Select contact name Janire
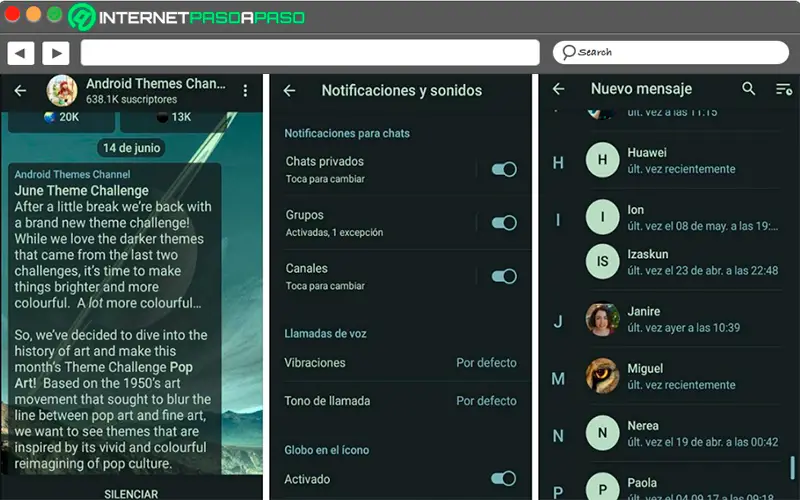800x500 pixels. (644, 311)
